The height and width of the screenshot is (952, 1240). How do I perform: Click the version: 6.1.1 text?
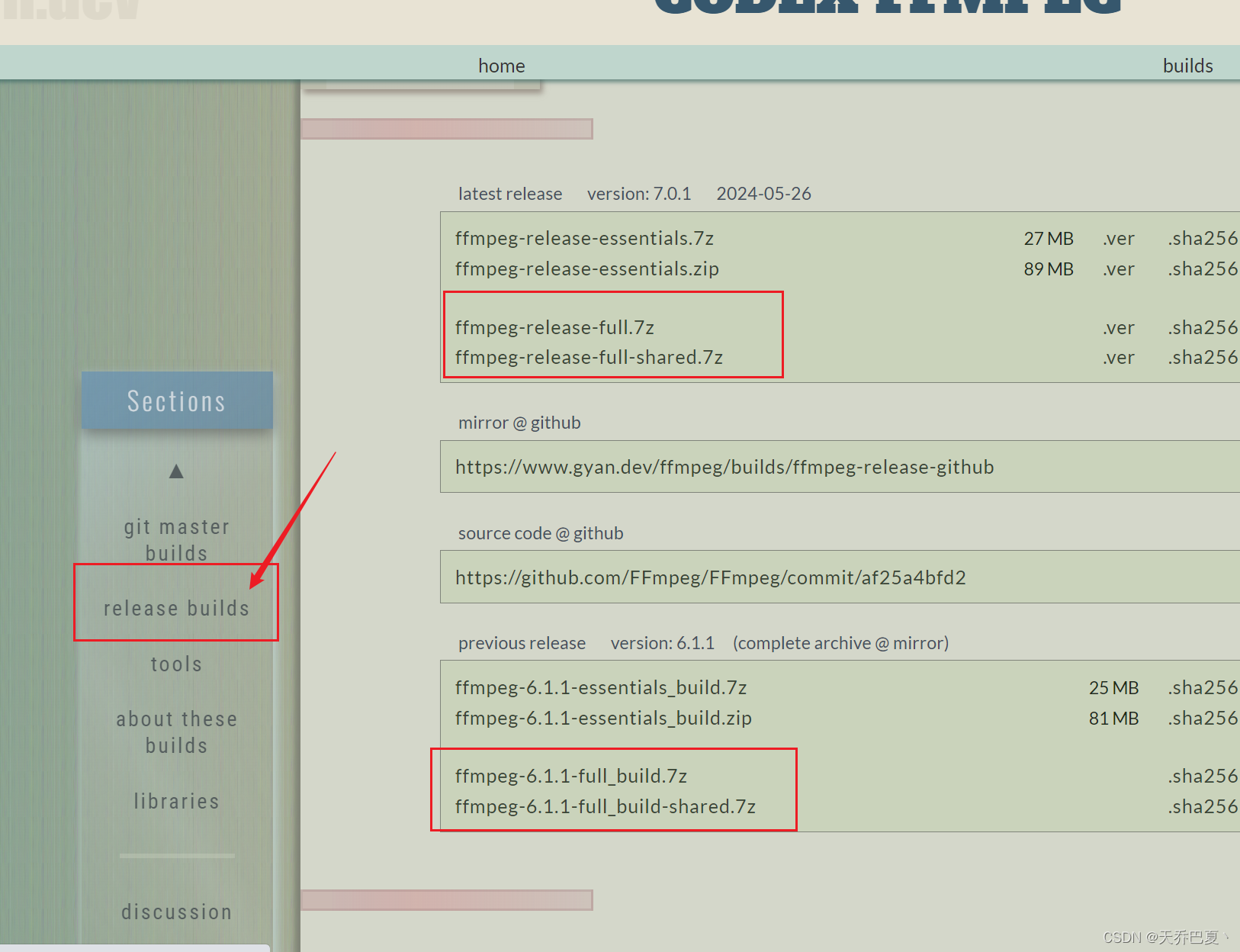[663, 644]
